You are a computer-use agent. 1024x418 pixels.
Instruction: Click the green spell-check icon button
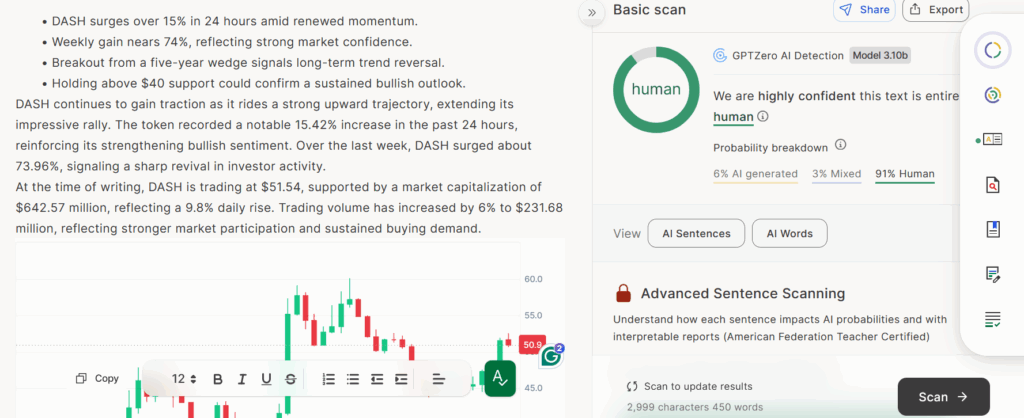(x=499, y=378)
